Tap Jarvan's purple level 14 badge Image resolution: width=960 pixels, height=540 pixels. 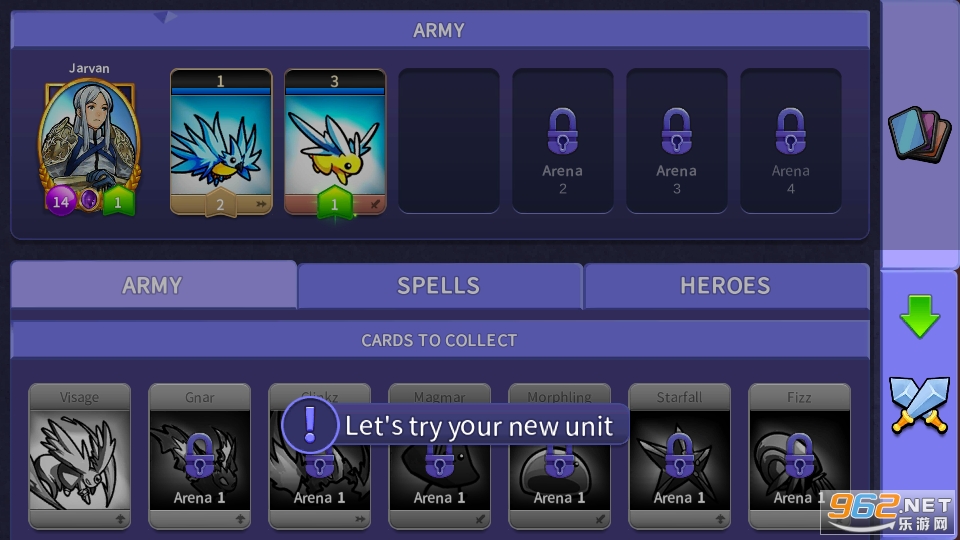(x=61, y=201)
